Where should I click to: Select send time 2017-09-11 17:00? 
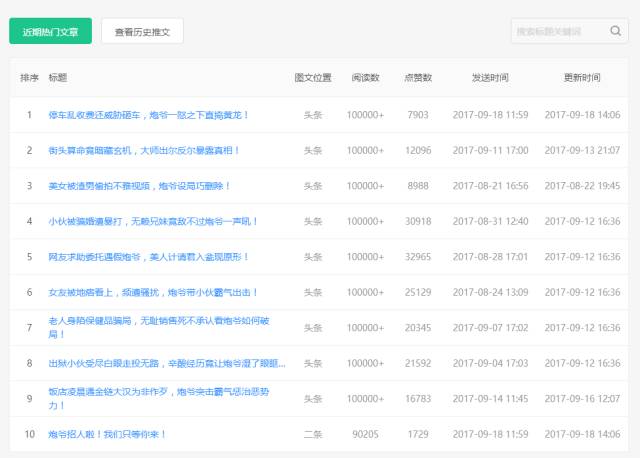[490, 151]
